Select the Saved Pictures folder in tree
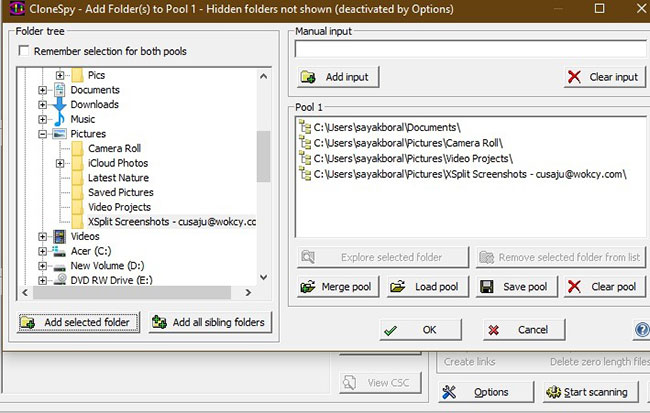 point(121,192)
